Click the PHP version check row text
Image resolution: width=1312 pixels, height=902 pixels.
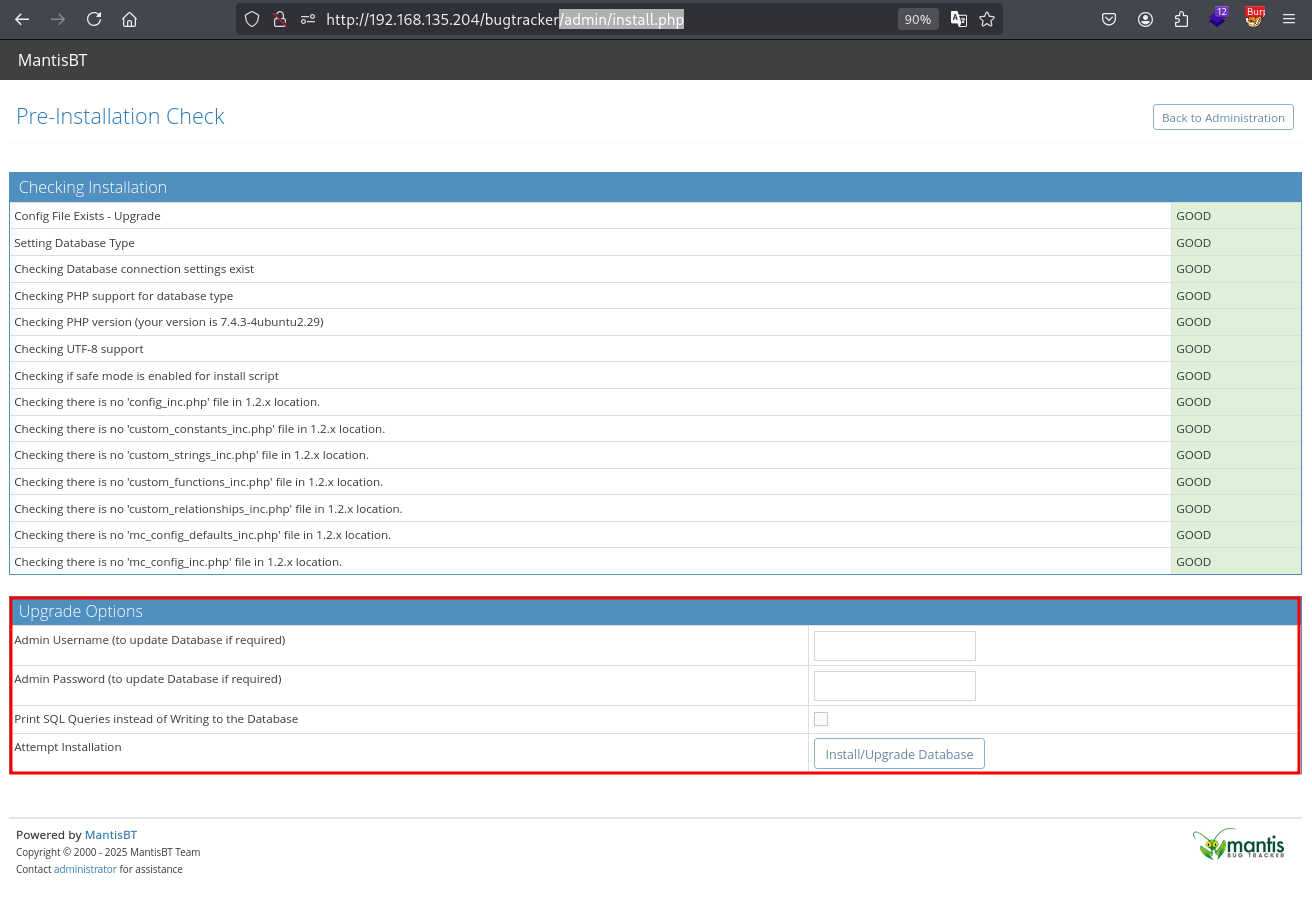pyautogui.click(x=169, y=322)
